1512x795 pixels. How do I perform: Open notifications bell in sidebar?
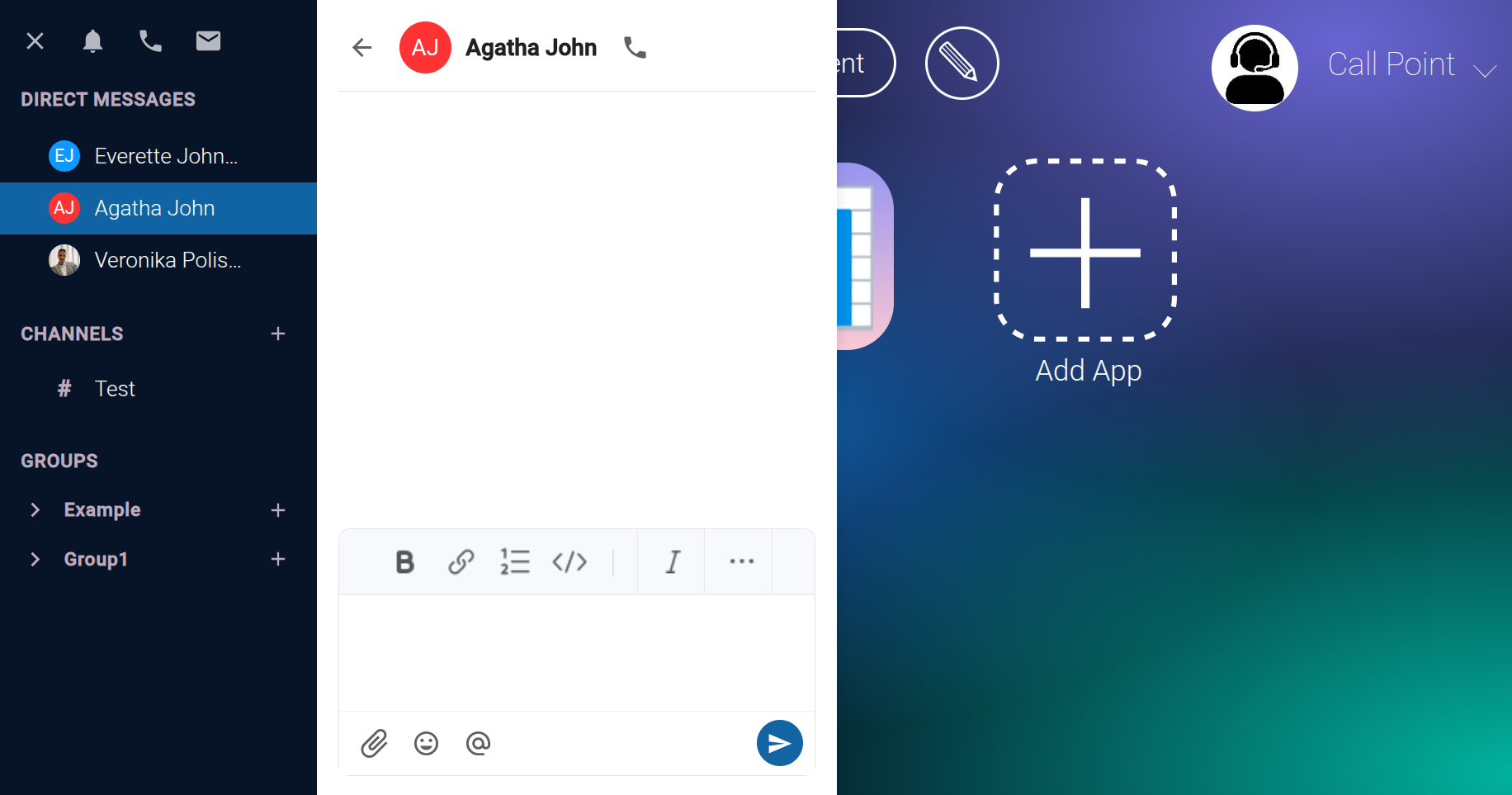coord(92,40)
